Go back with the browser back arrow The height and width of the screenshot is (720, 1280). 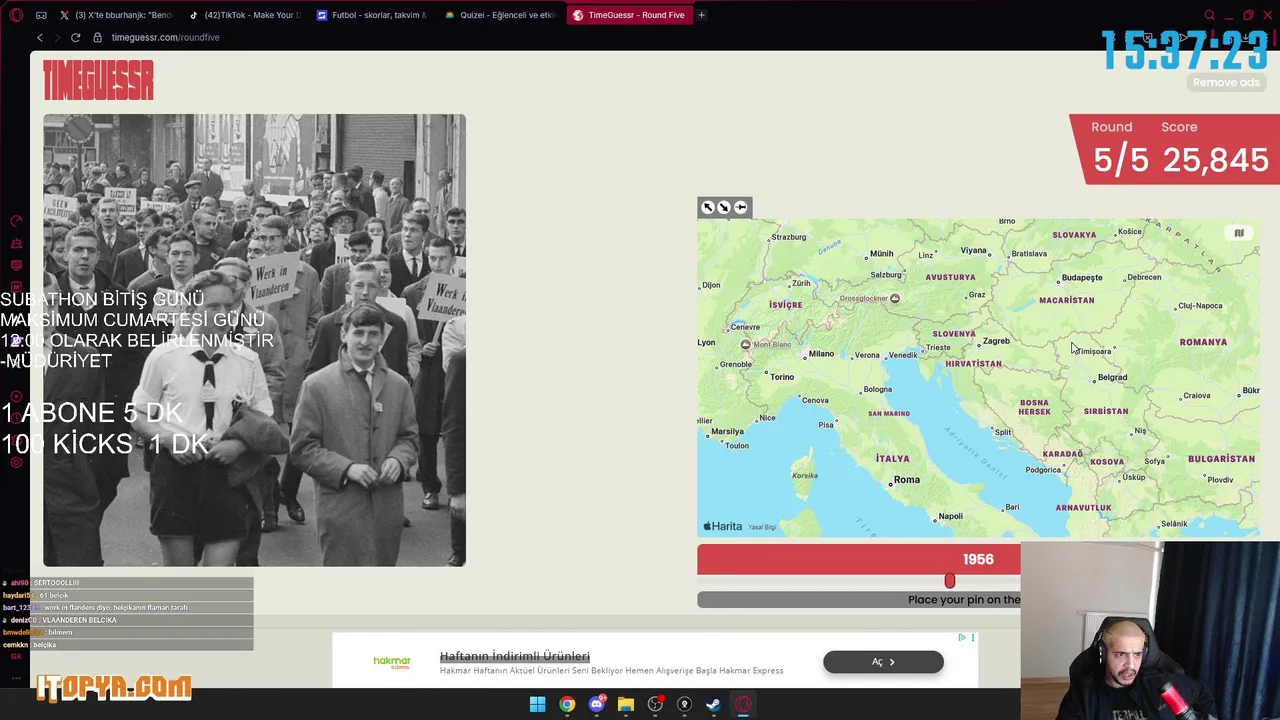(x=40, y=37)
